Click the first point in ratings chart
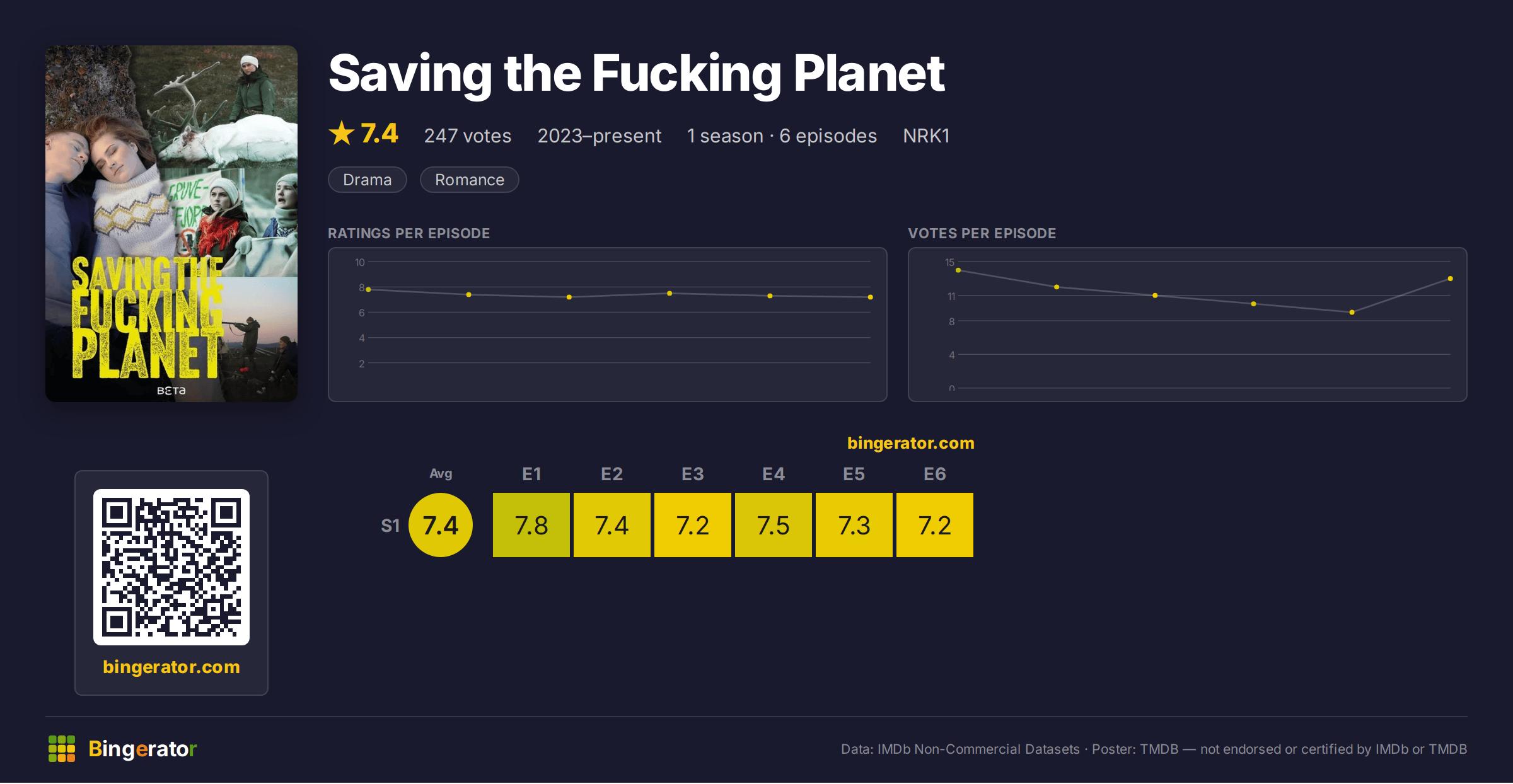The width and height of the screenshot is (1513, 784). (368, 289)
